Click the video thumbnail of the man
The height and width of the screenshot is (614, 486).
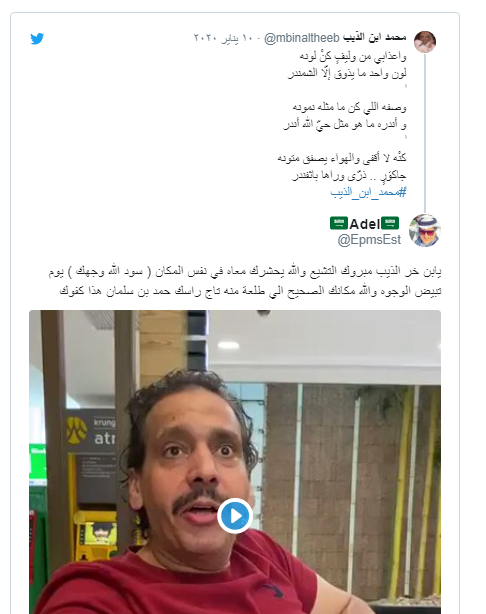pyautogui.click(x=235, y=462)
